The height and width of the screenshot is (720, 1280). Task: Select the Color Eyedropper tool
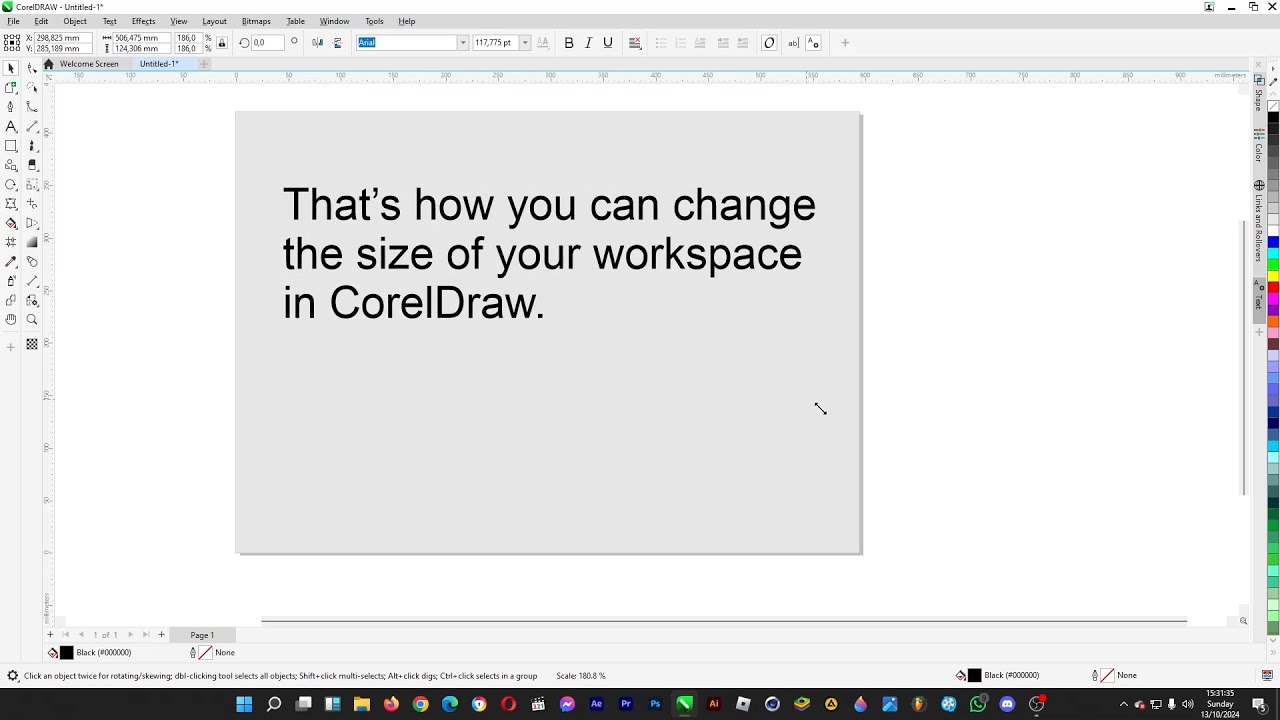11,261
